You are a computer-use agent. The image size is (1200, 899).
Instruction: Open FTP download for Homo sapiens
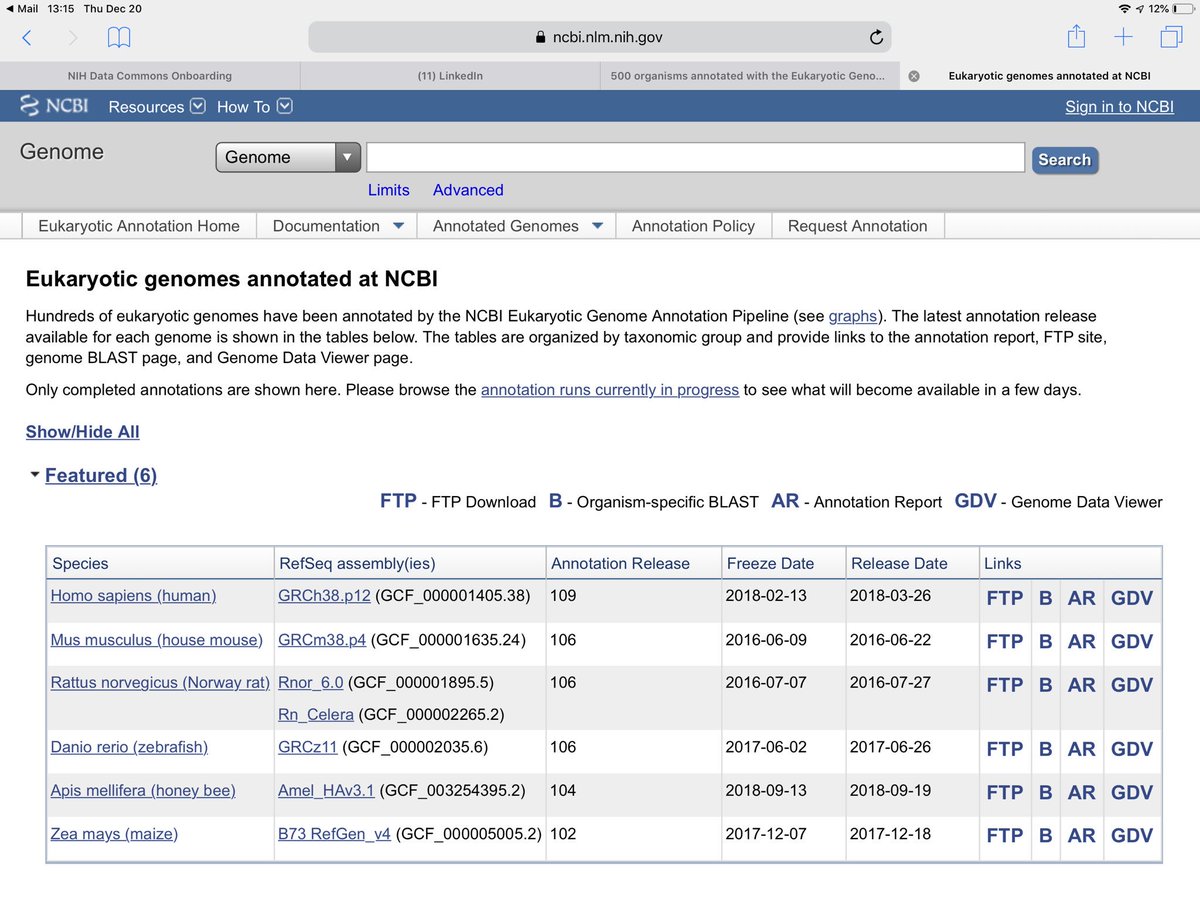pos(1005,598)
